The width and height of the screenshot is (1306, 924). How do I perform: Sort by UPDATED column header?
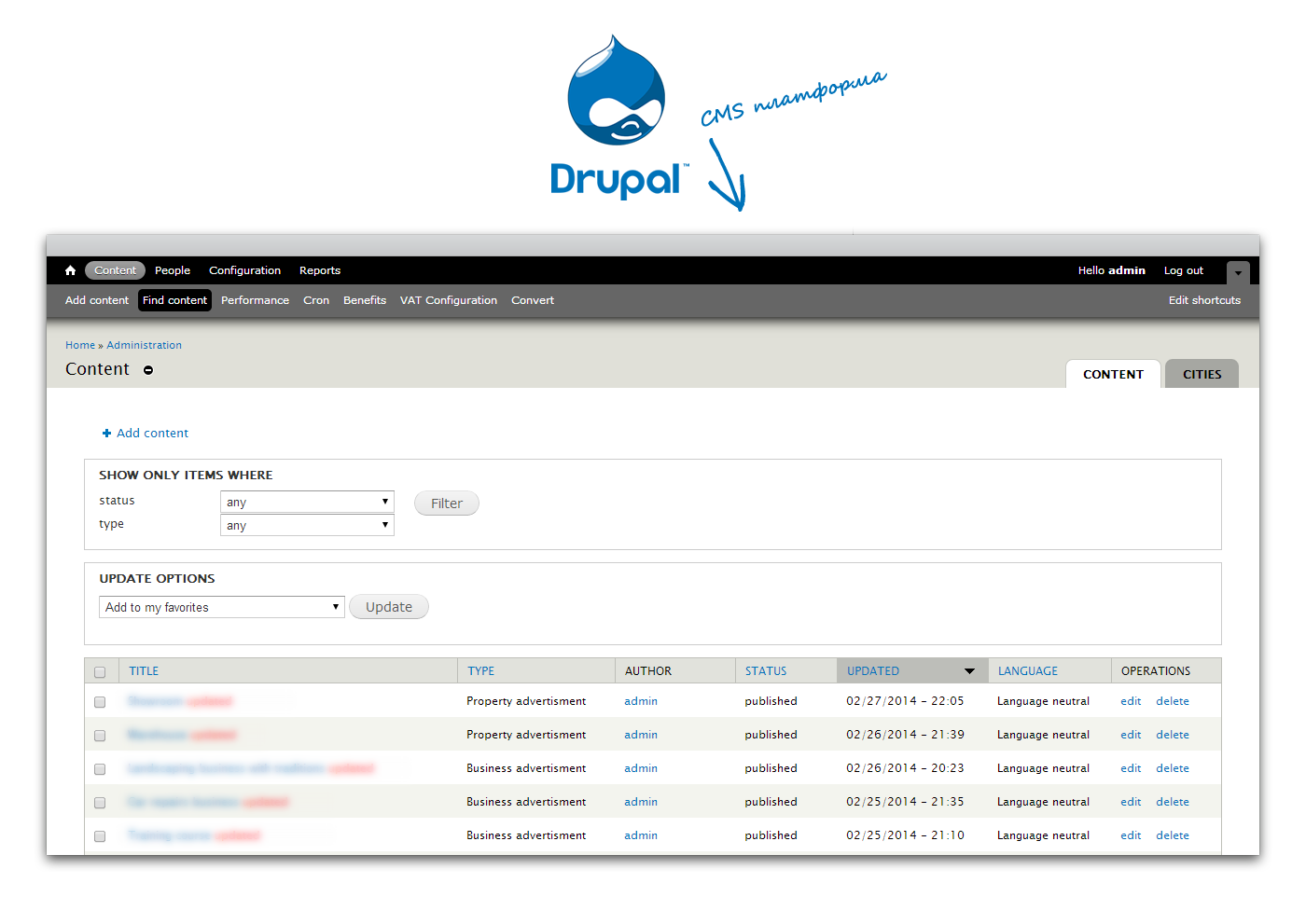click(873, 671)
